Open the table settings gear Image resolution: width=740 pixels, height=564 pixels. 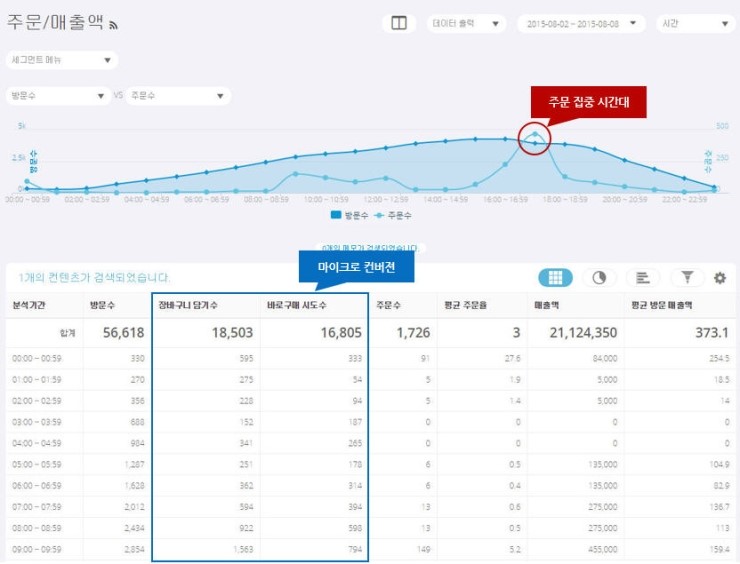click(x=720, y=278)
